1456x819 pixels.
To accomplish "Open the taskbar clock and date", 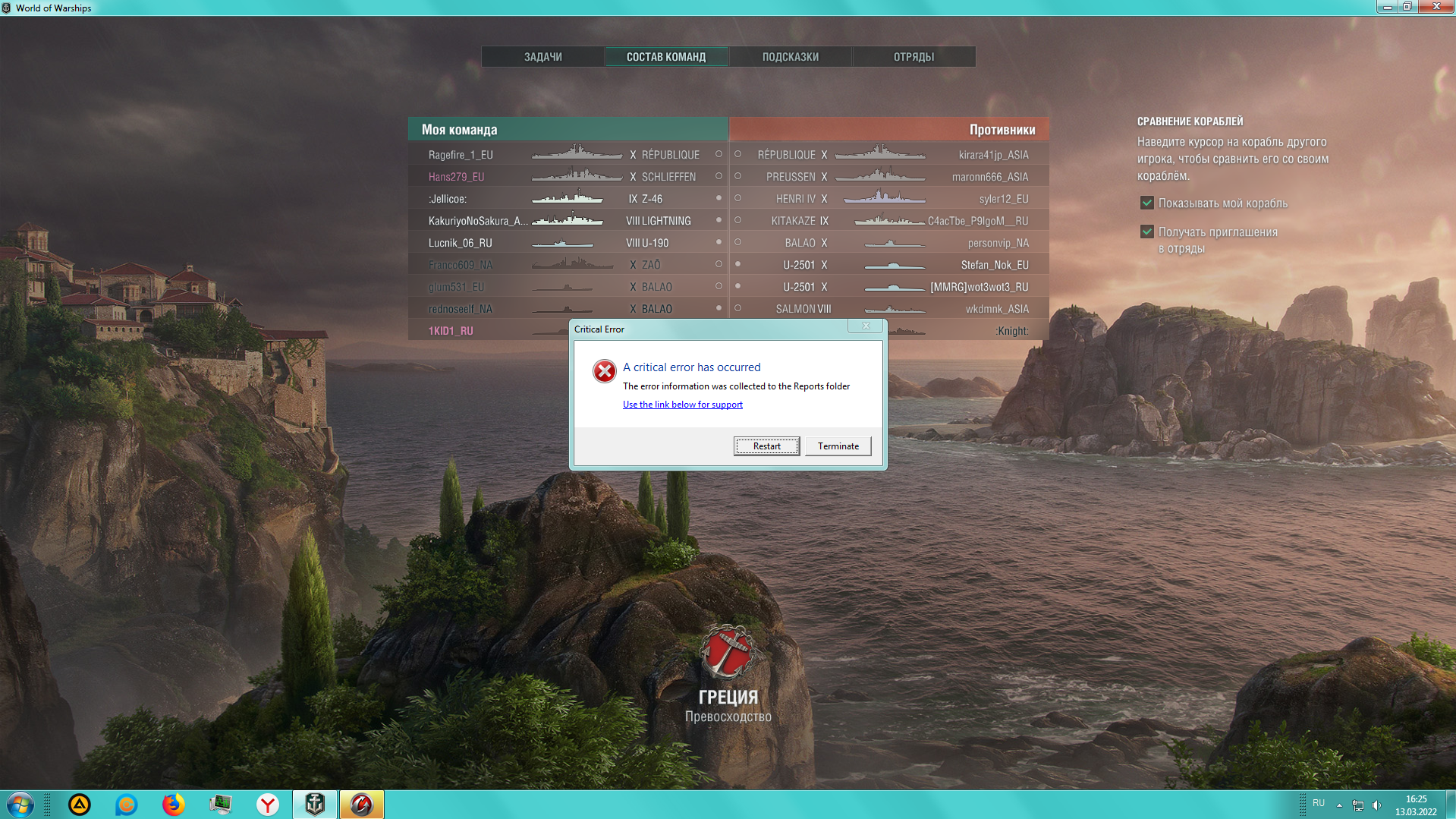I will [x=1416, y=805].
